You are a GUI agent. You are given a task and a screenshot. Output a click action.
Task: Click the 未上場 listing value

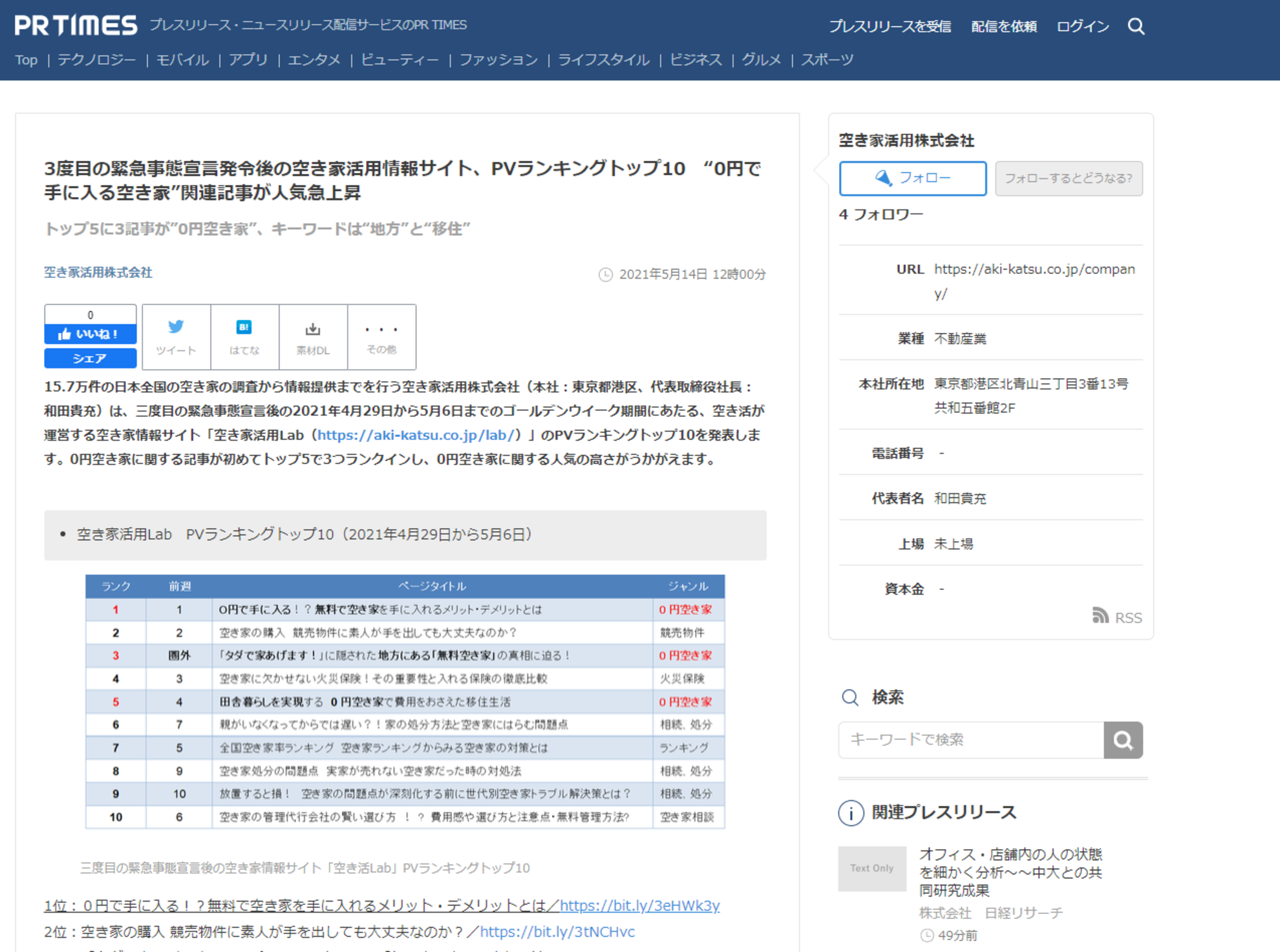(x=954, y=544)
